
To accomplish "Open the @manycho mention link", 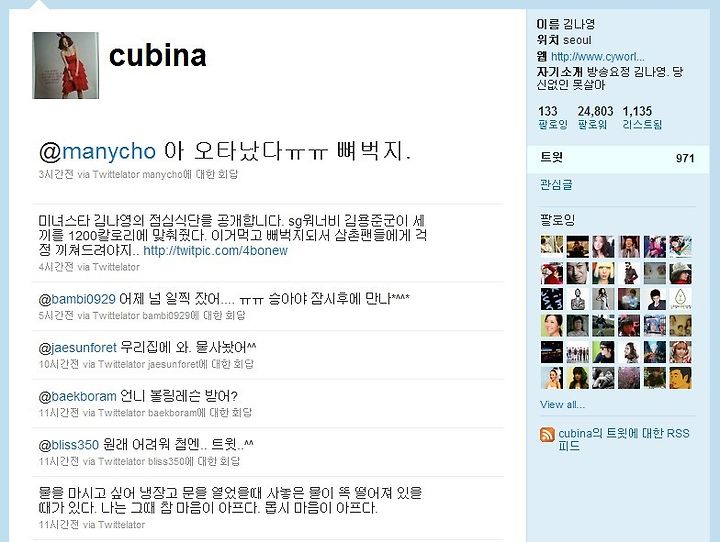I will pos(97,151).
